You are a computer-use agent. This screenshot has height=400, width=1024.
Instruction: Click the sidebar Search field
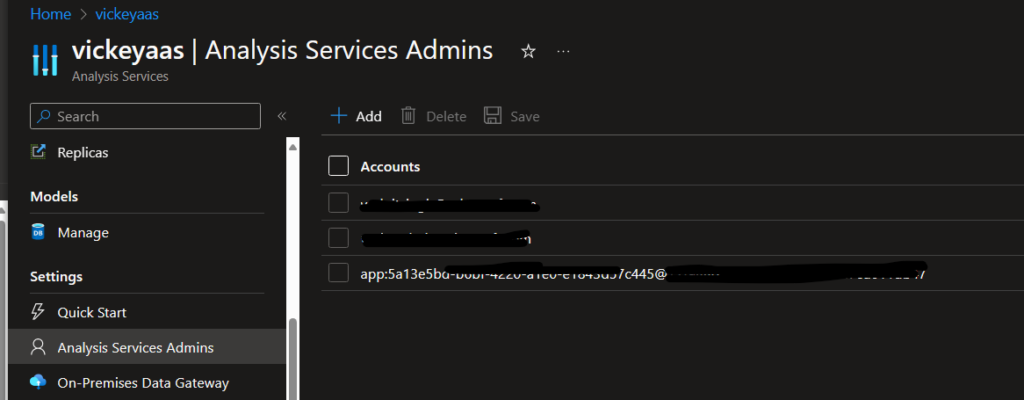pyautogui.click(x=145, y=116)
